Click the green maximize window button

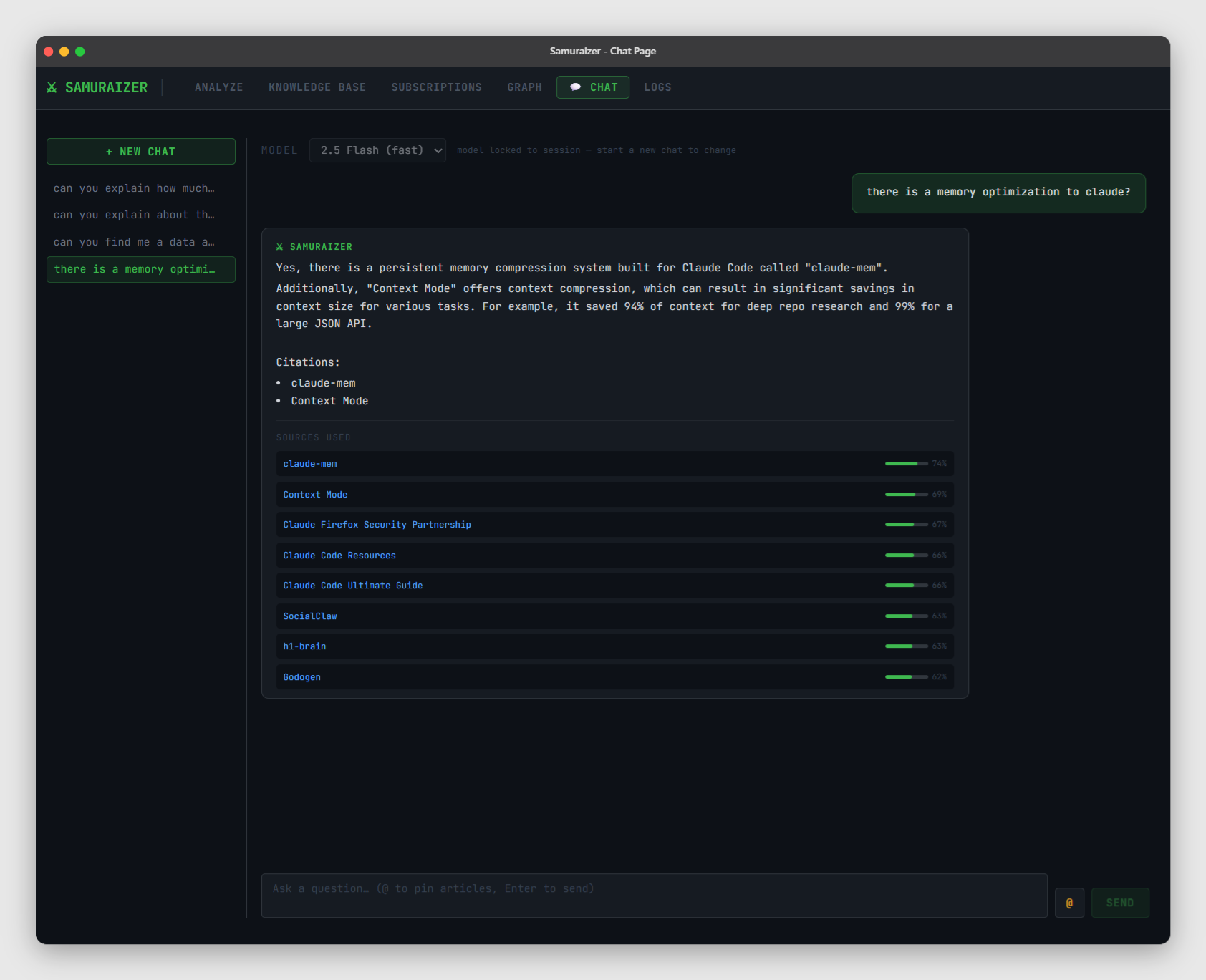point(80,52)
